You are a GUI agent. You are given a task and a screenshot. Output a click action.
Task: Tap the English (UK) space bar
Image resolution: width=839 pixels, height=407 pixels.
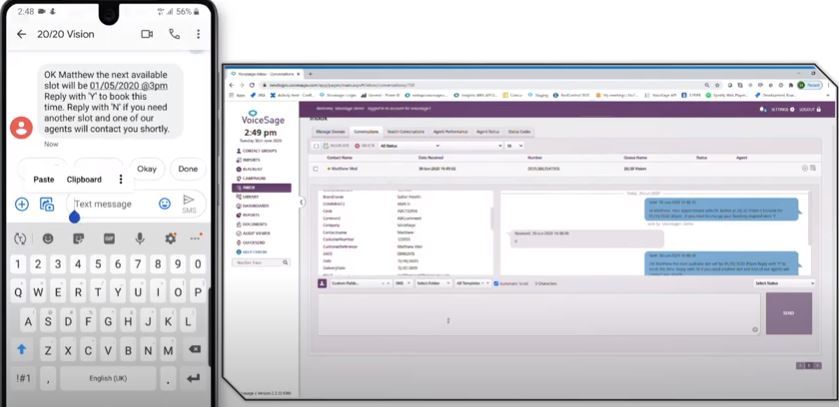point(108,378)
